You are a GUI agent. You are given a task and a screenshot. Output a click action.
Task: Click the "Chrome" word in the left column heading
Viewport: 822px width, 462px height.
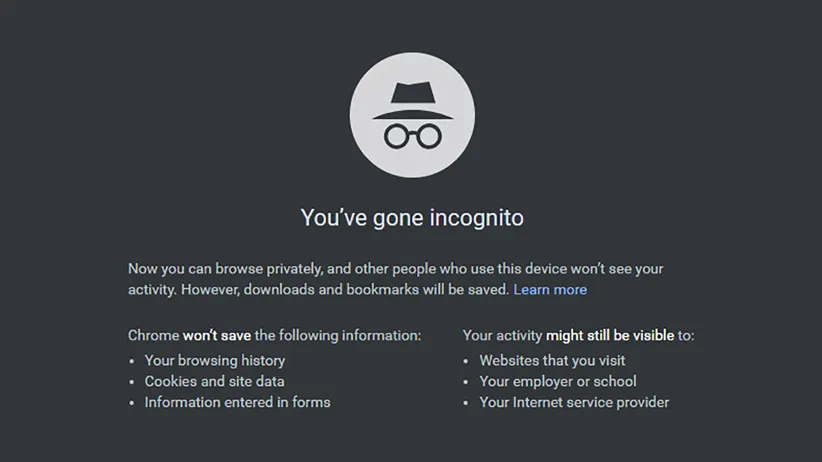(x=153, y=336)
